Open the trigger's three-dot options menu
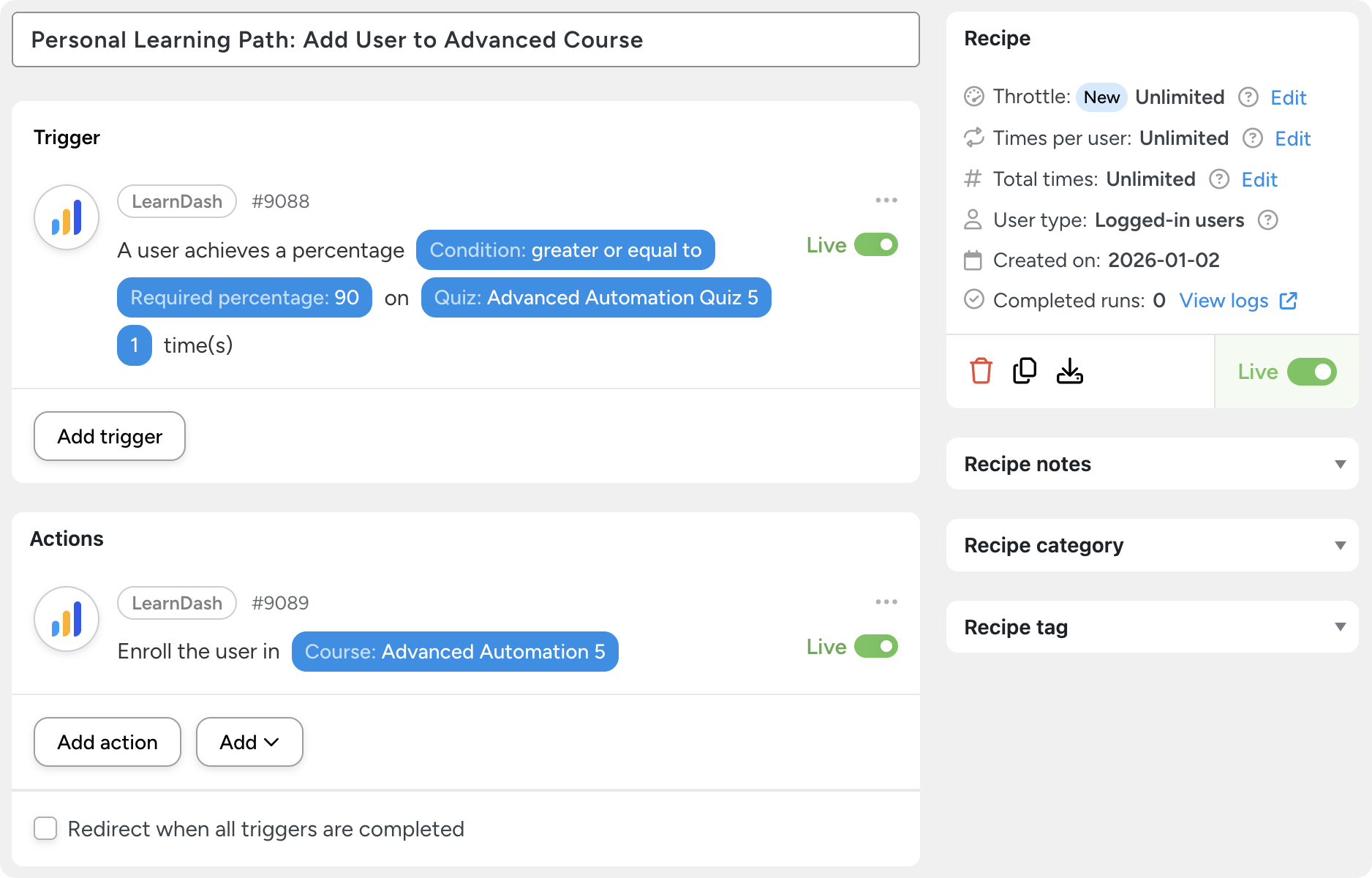The width and height of the screenshot is (1372, 878). coord(886,200)
